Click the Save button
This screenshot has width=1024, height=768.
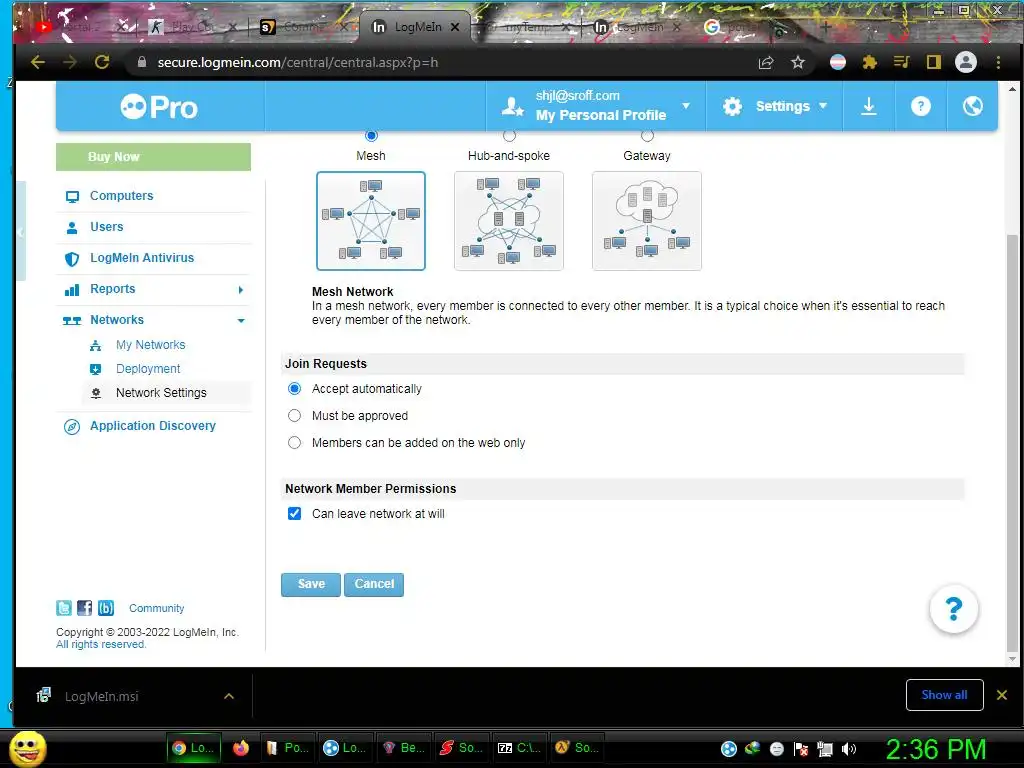pyautogui.click(x=311, y=584)
